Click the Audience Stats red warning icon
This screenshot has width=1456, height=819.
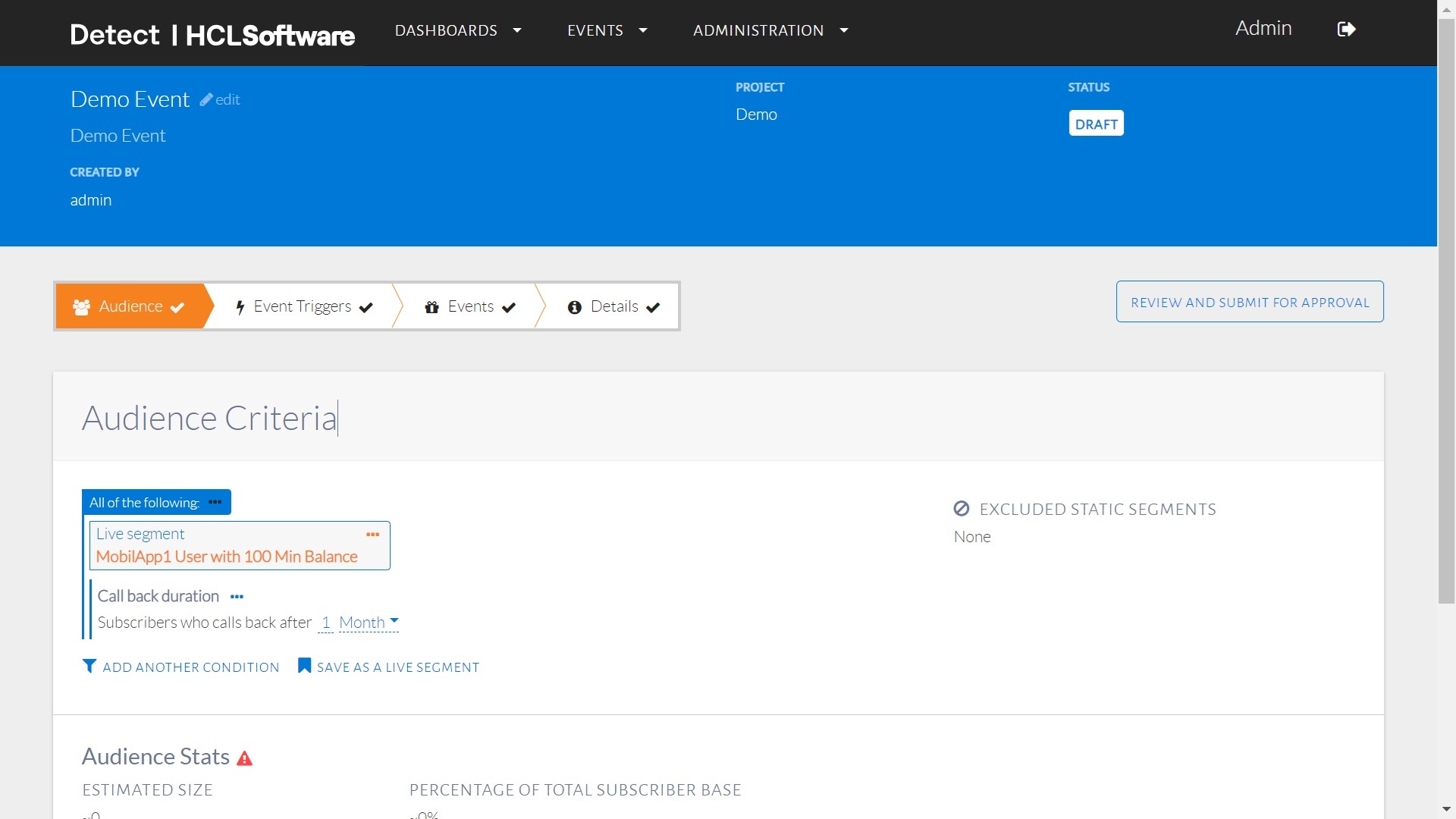[x=244, y=758]
